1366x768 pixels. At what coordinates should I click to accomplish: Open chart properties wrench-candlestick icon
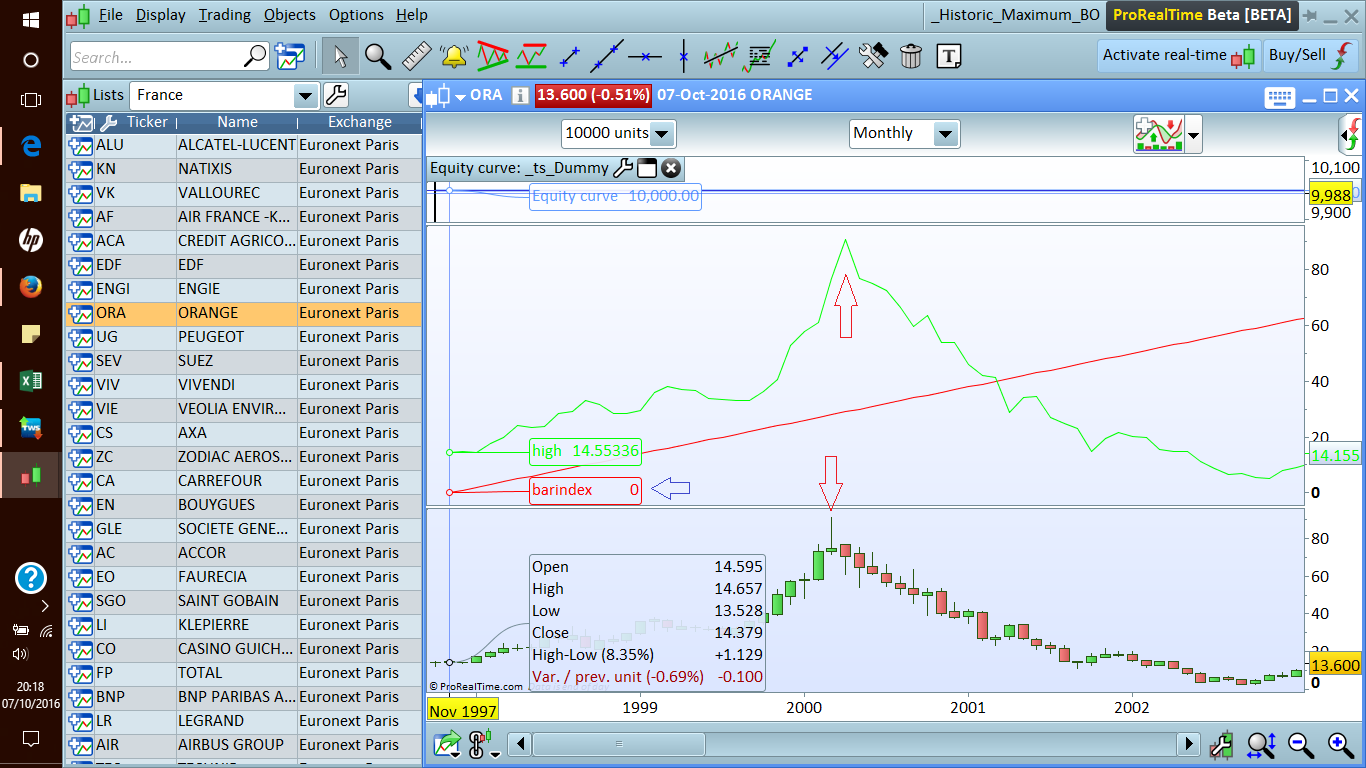pos(1221,744)
